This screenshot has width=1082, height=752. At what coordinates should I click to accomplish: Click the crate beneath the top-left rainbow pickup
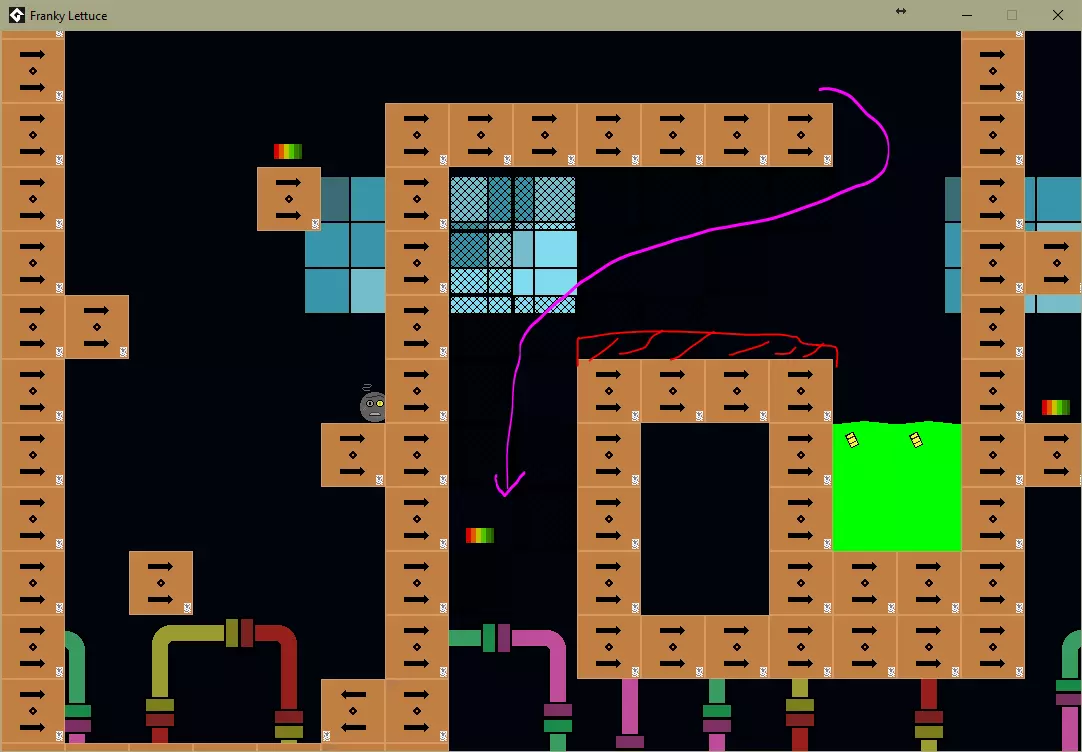click(288, 199)
